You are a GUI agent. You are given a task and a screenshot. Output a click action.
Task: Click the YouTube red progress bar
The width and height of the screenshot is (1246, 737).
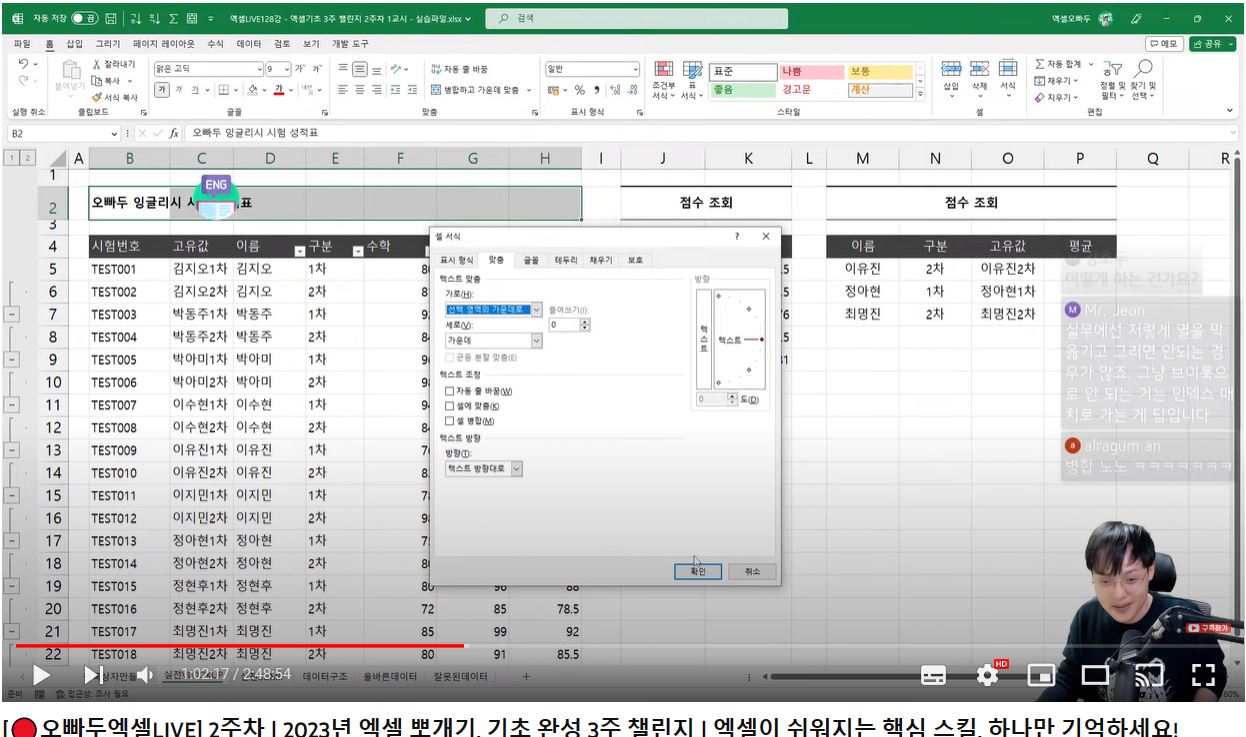239,646
